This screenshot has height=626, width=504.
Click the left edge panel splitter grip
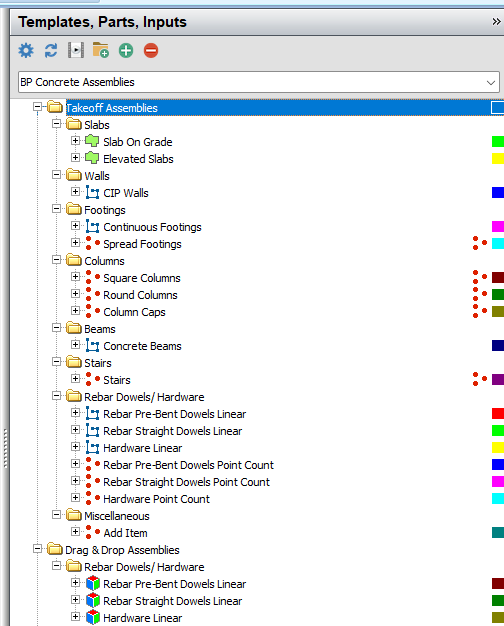pos(5,448)
